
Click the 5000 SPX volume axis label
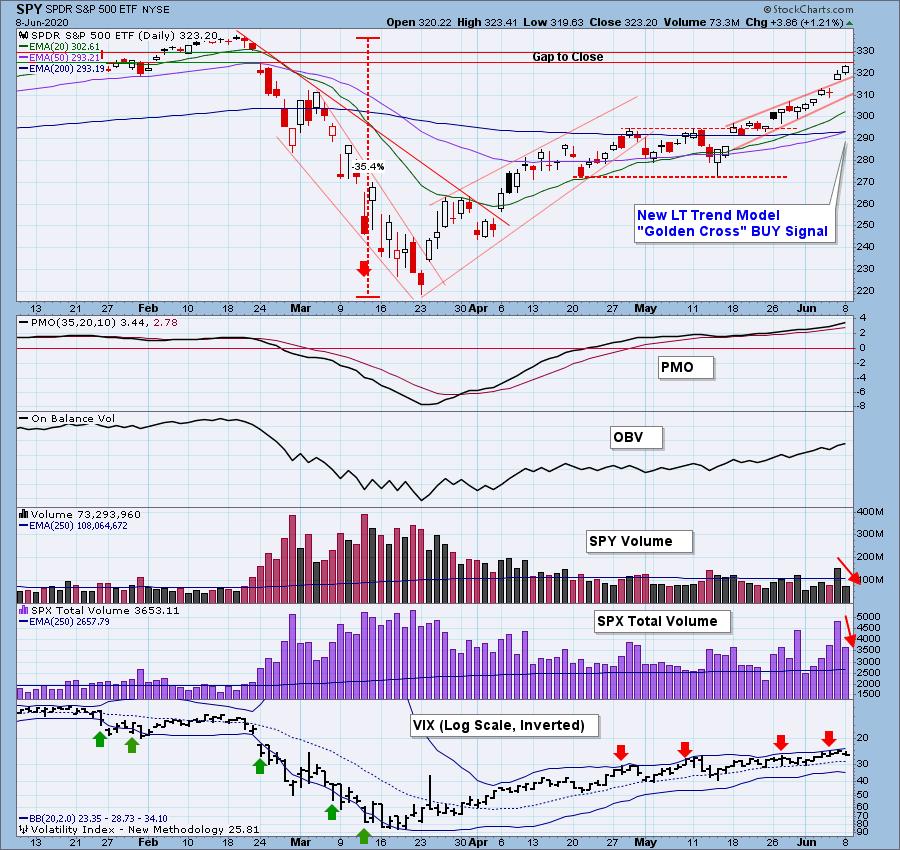(x=868, y=616)
